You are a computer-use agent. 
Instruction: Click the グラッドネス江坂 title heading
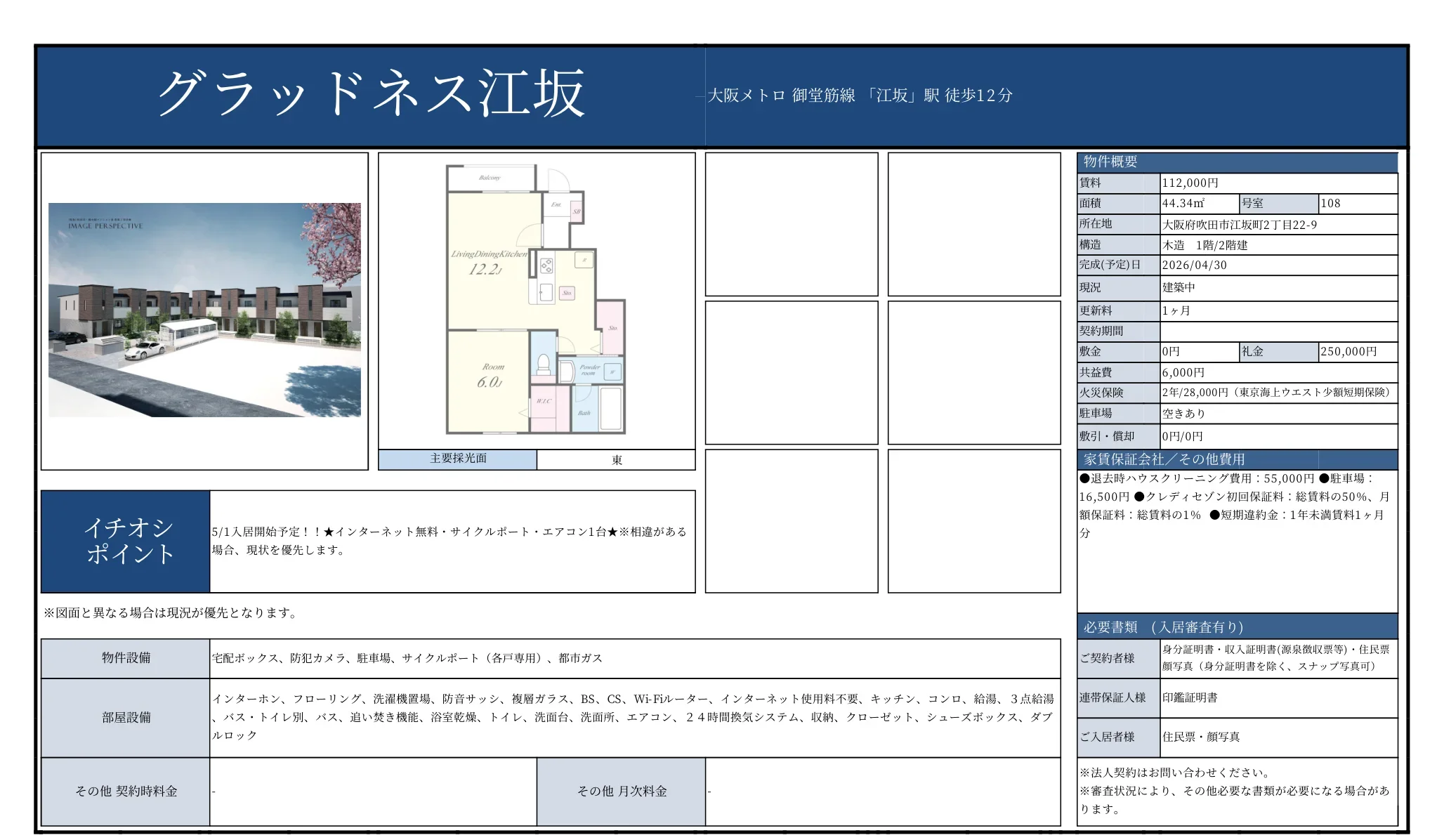[370, 94]
